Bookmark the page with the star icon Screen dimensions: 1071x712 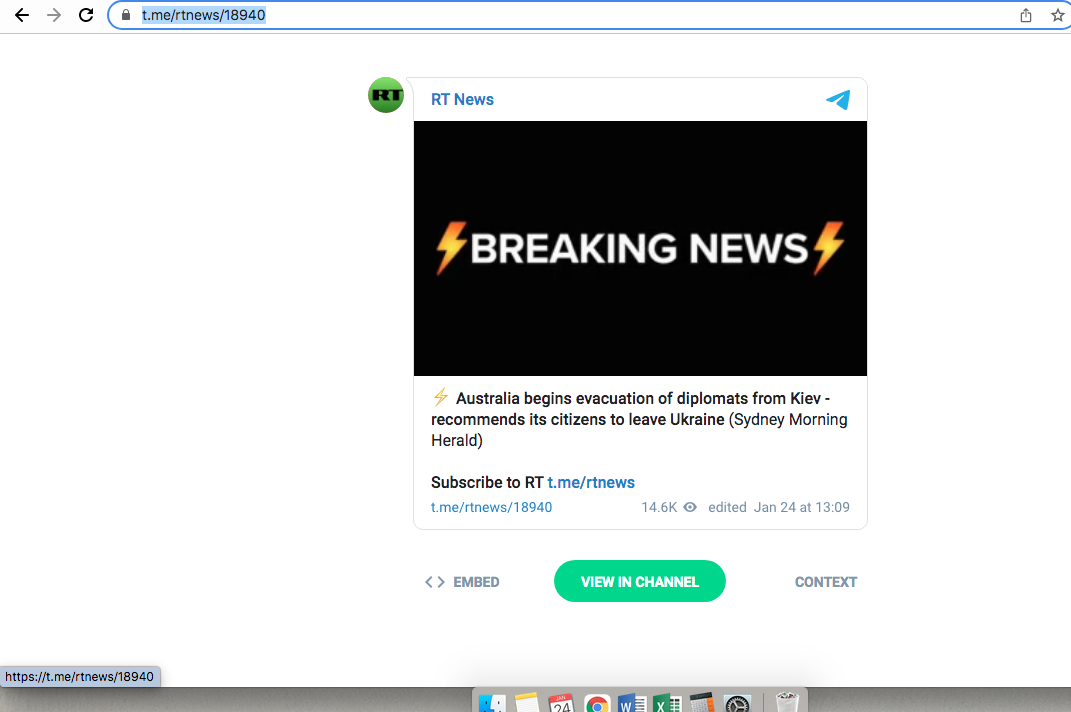[1058, 15]
